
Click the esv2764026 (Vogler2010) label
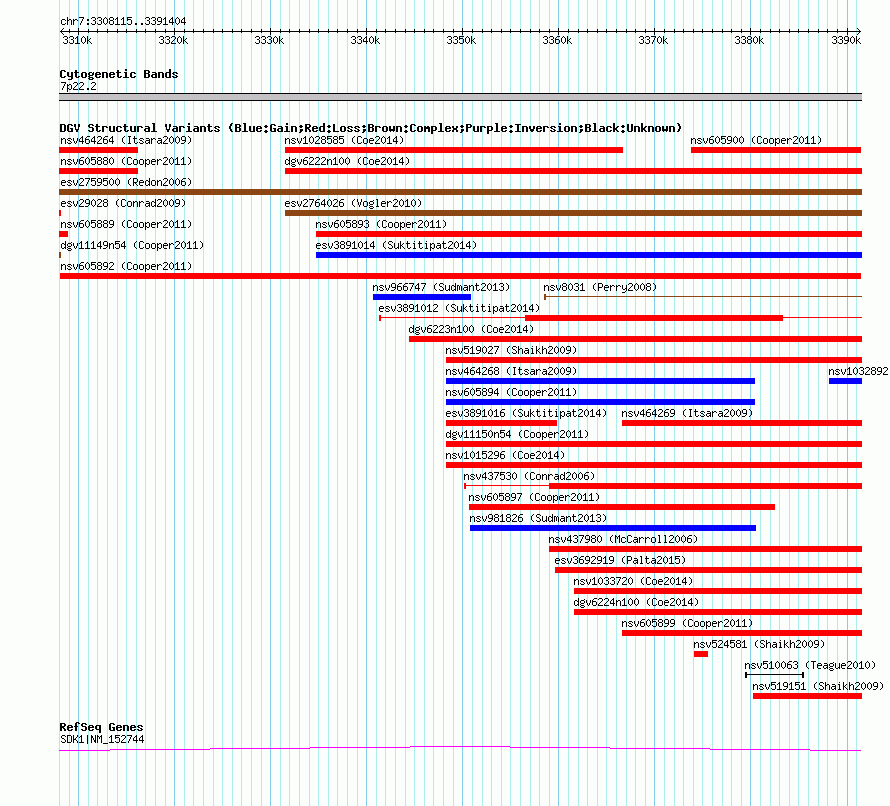coord(353,203)
